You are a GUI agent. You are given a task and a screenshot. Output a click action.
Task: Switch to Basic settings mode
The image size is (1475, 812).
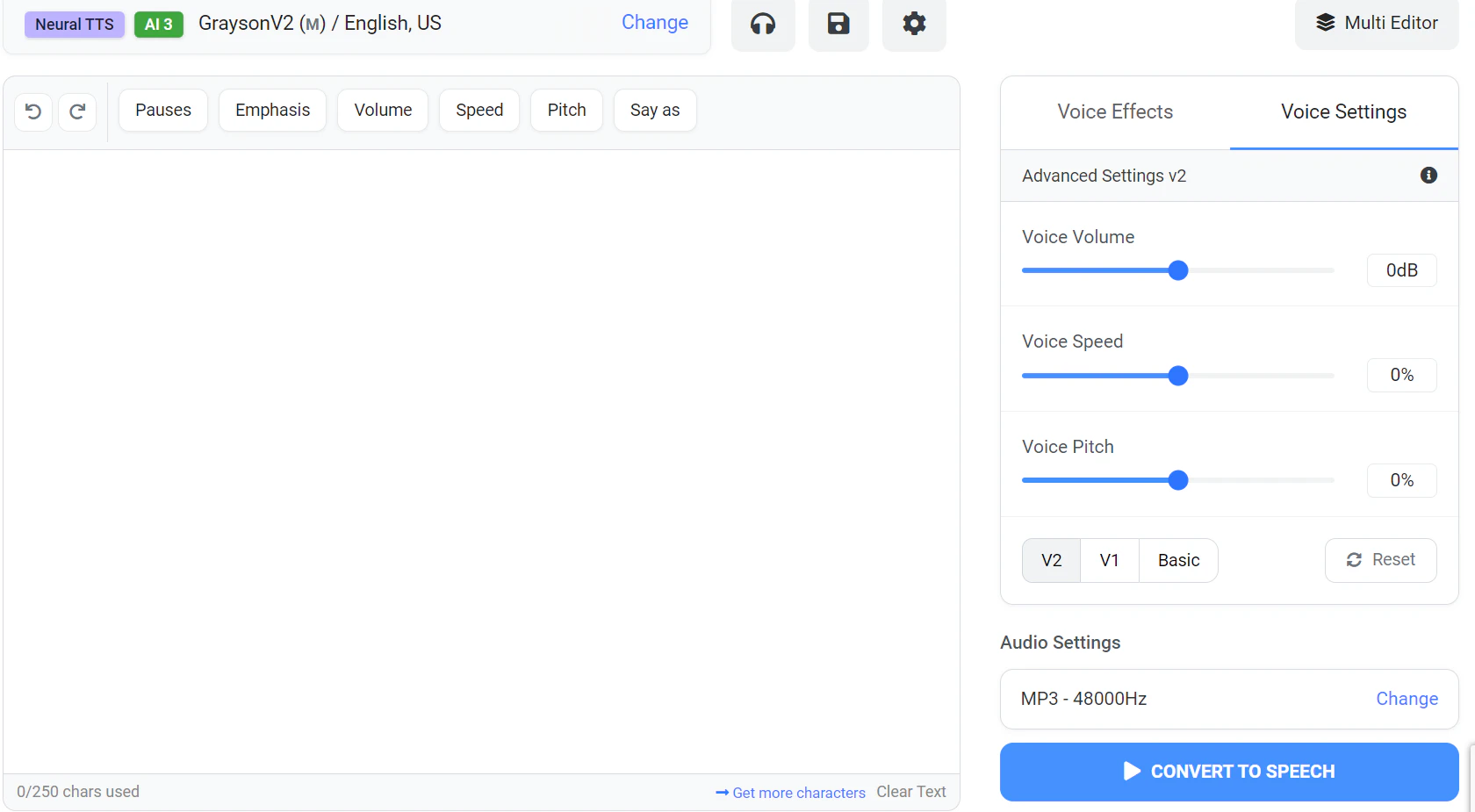click(1178, 560)
